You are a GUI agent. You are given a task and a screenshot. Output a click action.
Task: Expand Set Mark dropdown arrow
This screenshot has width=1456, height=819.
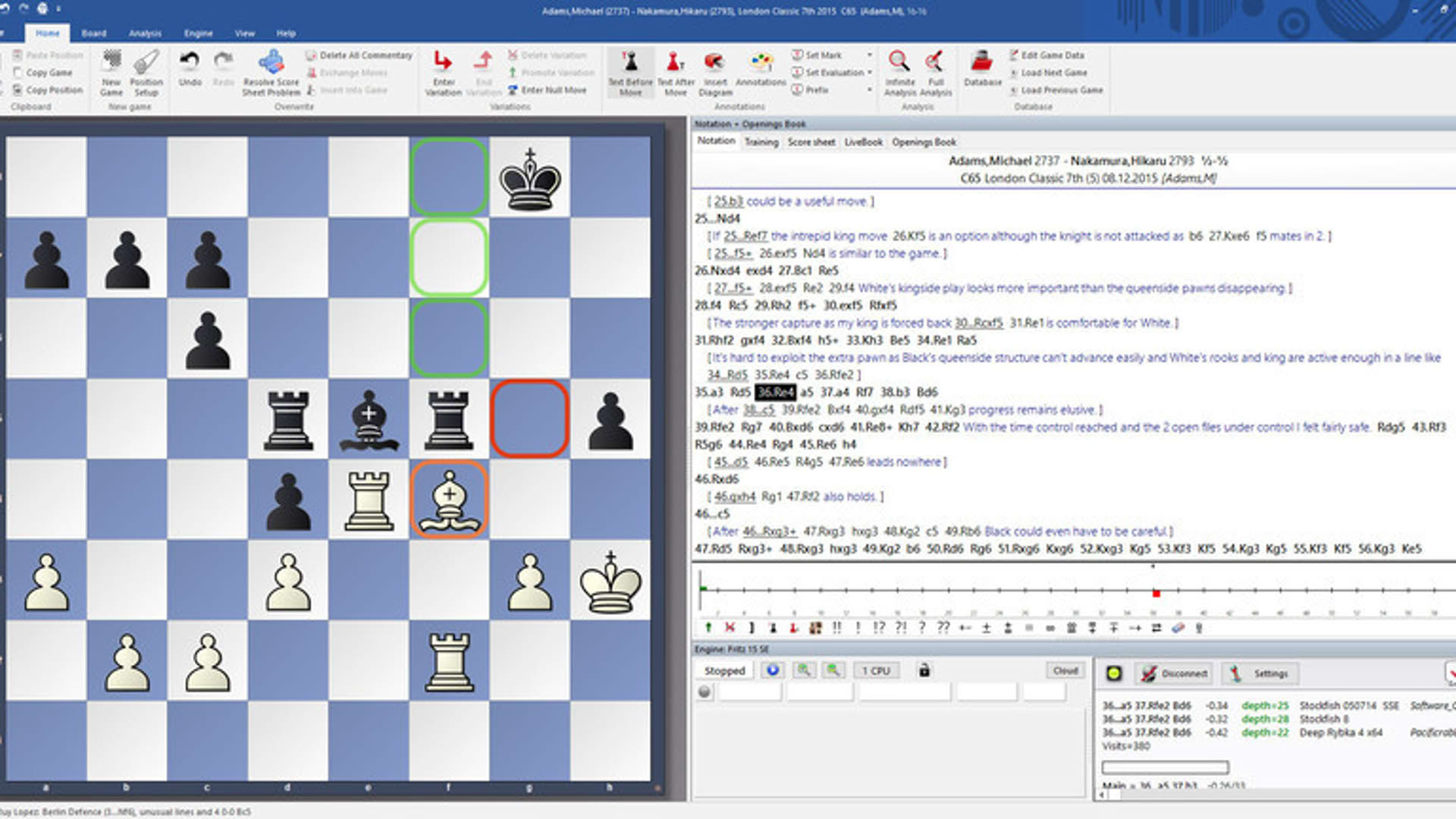[x=869, y=55]
